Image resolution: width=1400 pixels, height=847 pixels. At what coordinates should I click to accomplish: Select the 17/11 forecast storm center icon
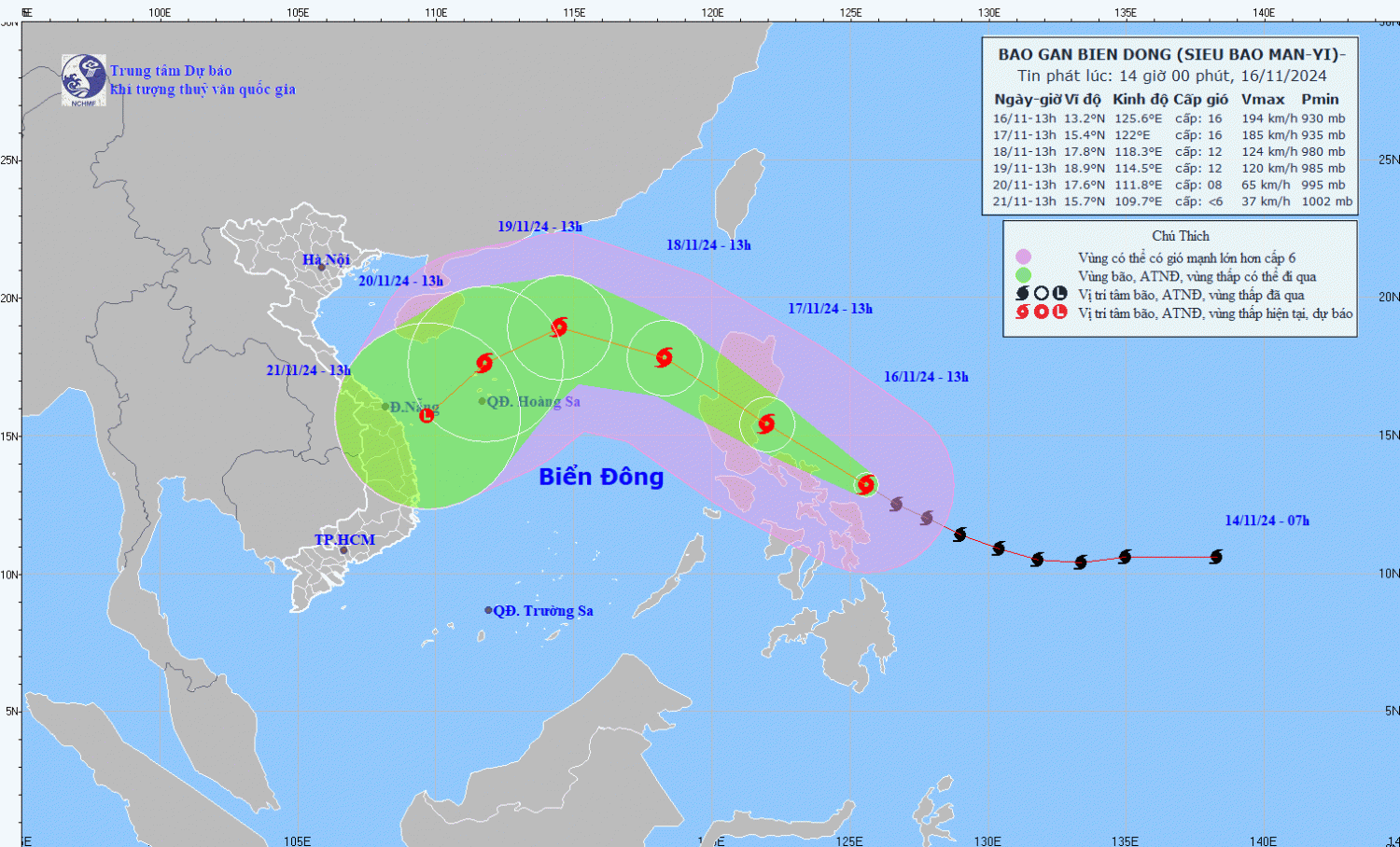tap(766, 424)
